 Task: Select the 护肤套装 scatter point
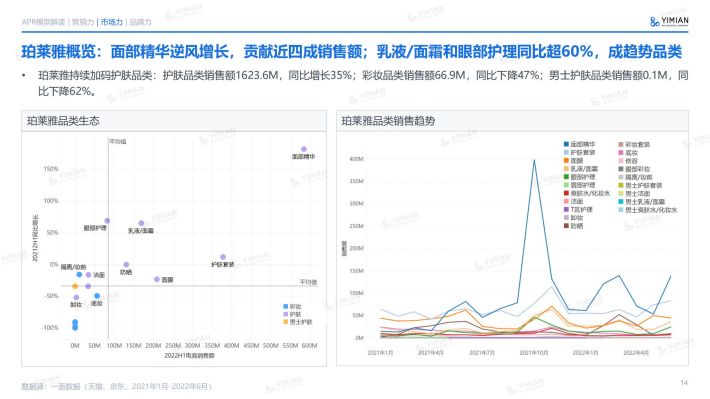click(x=223, y=257)
